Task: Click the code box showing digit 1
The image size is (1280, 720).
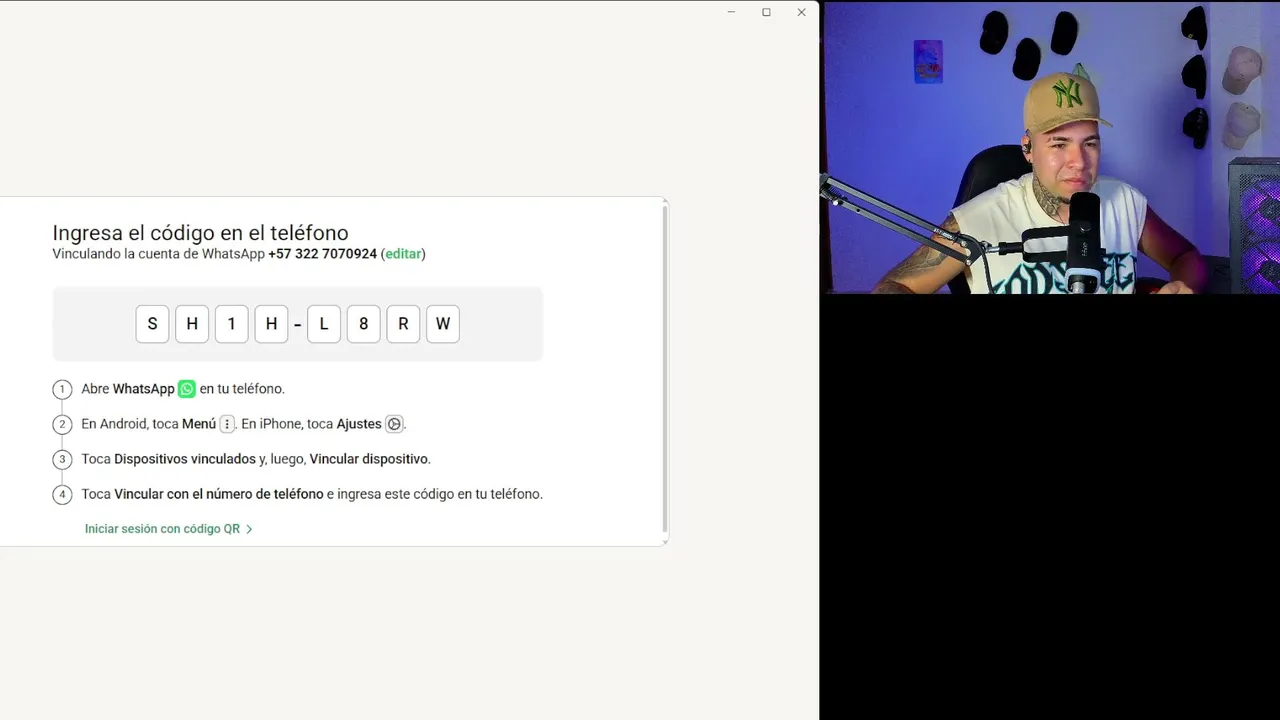Action: coord(231,324)
